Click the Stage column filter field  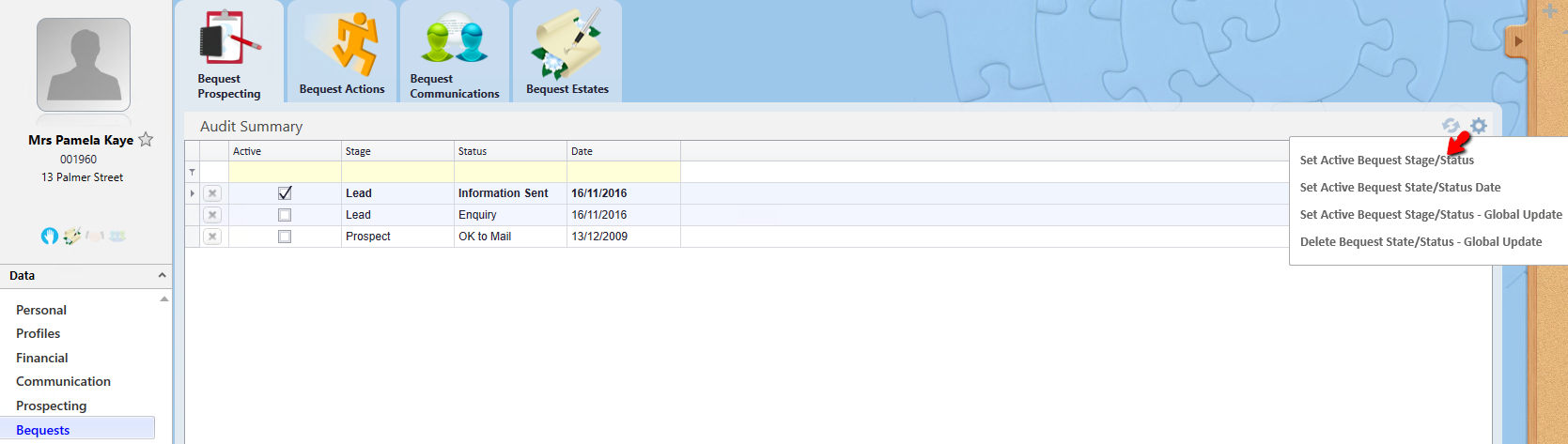point(397,172)
